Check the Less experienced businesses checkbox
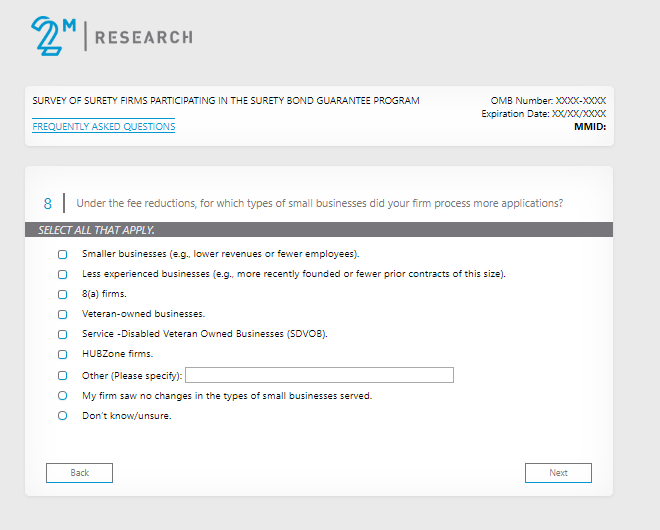The width and height of the screenshot is (660, 530). click(x=63, y=274)
